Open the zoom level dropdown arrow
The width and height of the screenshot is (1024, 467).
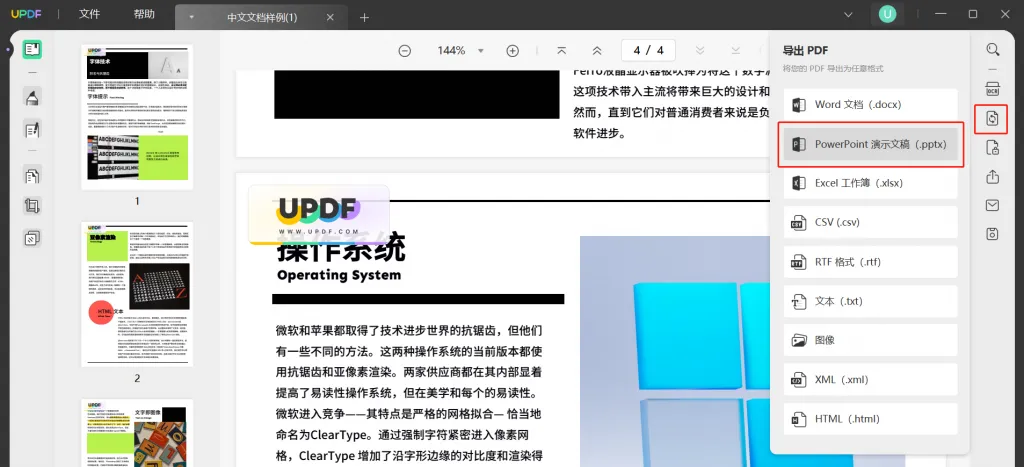point(481,50)
